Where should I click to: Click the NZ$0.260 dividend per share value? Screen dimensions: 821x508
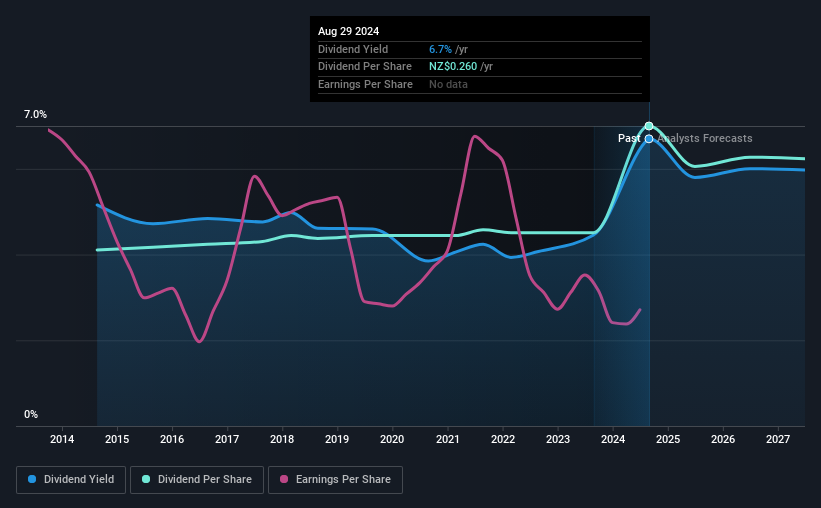coord(453,67)
